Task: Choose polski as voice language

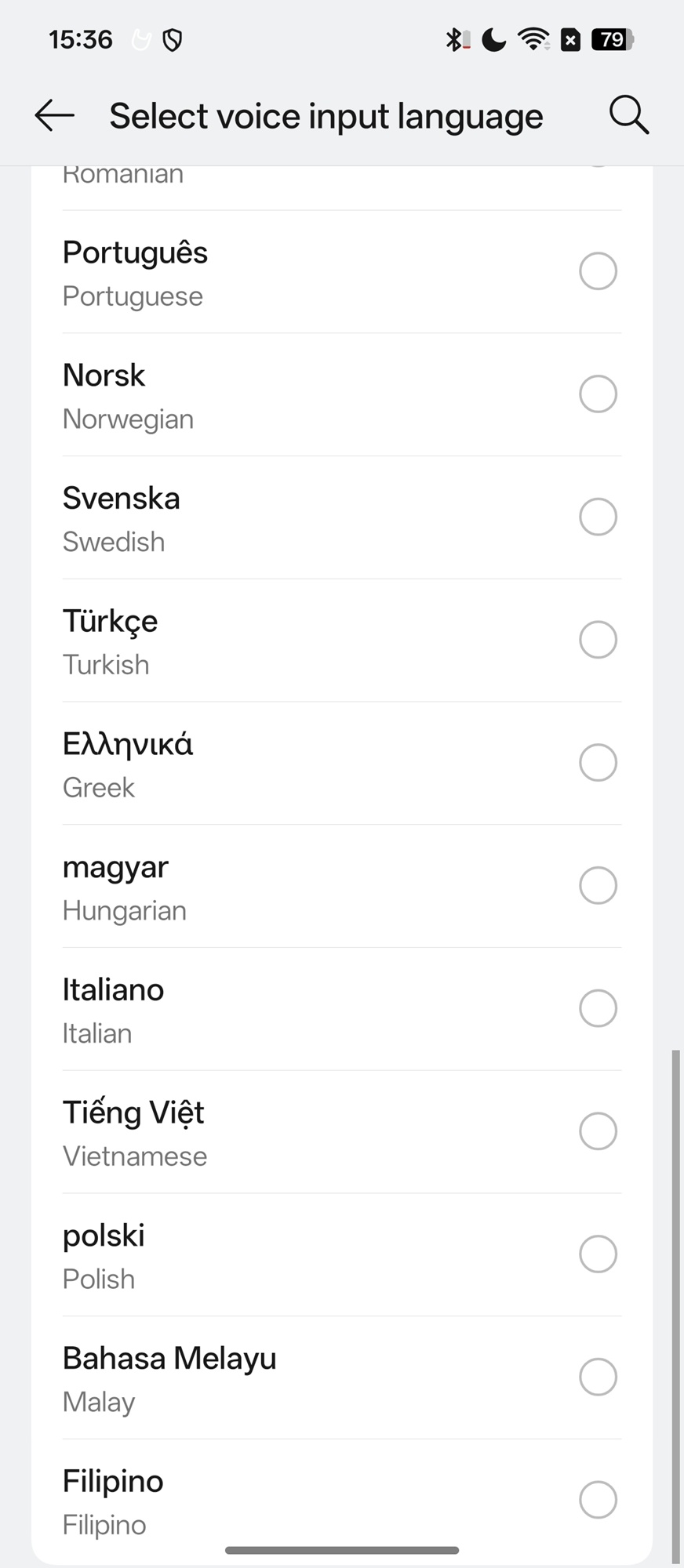Action: coord(314,1256)
